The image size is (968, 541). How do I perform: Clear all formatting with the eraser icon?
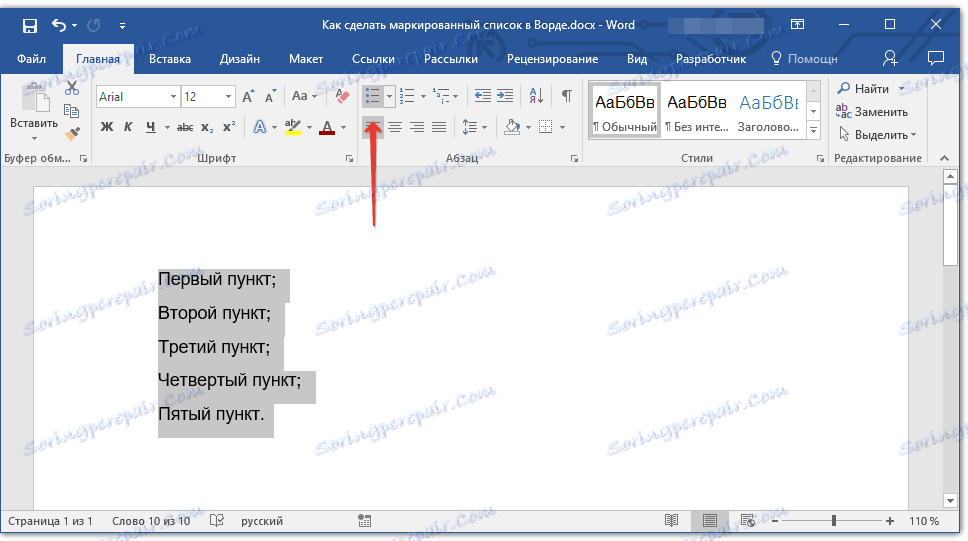click(x=341, y=96)
